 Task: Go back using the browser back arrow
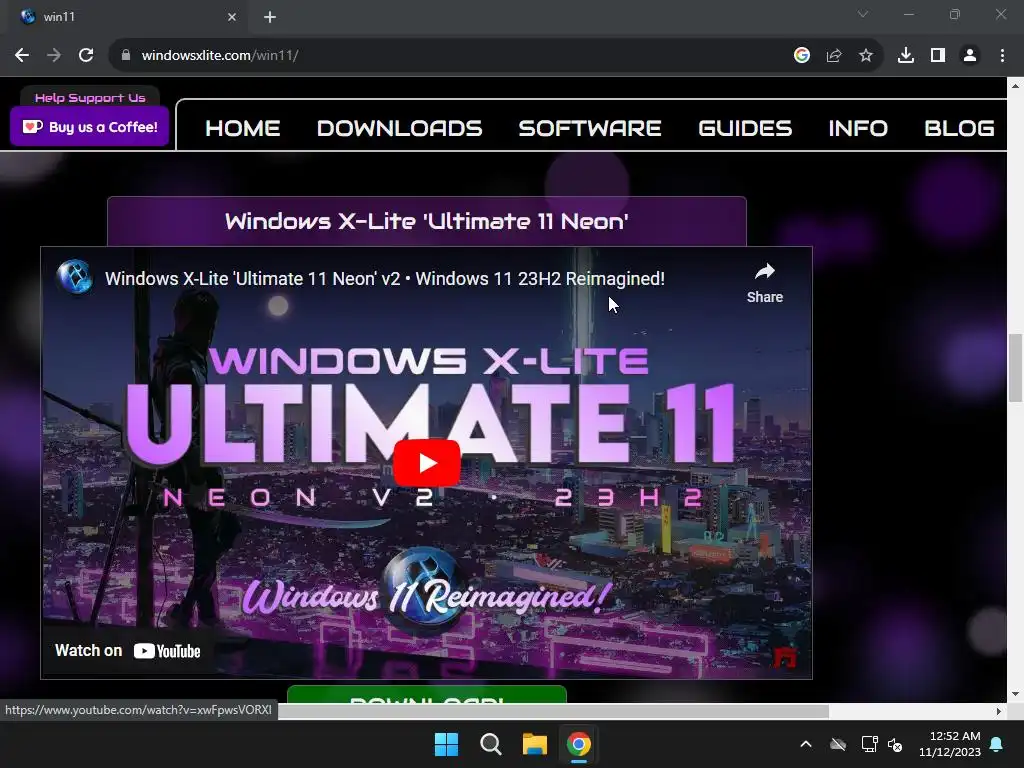click(x=22, y=56)
